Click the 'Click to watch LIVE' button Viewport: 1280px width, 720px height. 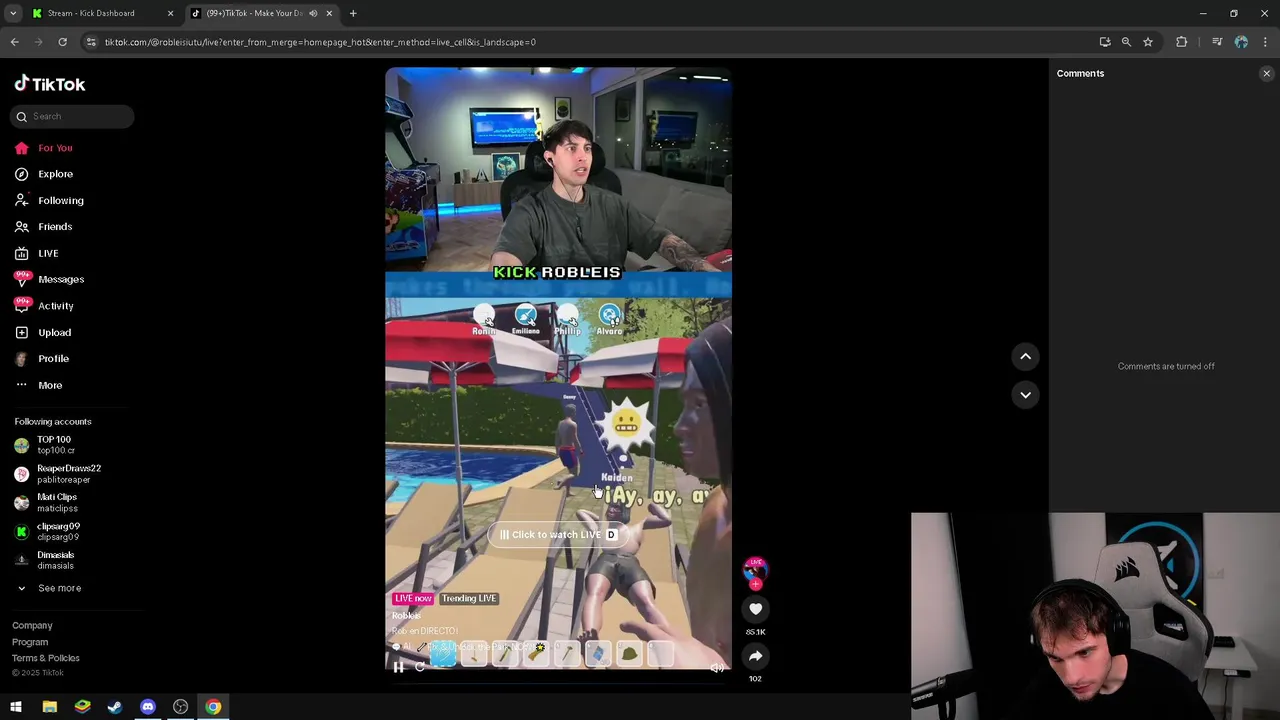pos(558,534)
